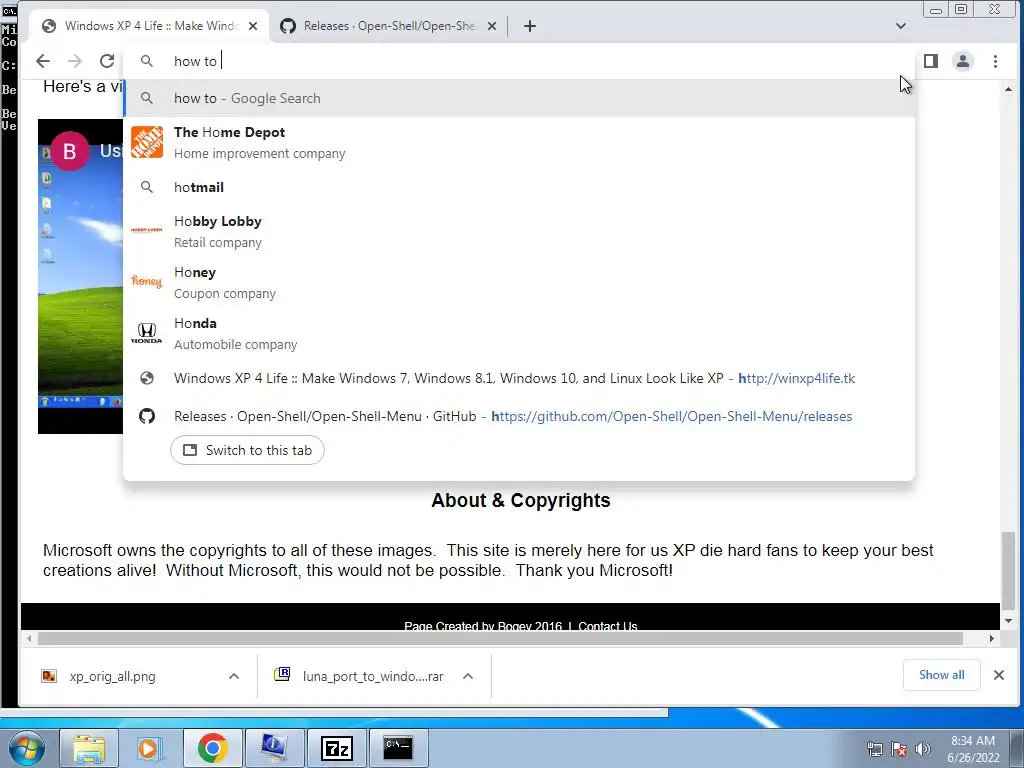
Task: Click the Action Center flag tray icon
Action: tap(899, 748)
